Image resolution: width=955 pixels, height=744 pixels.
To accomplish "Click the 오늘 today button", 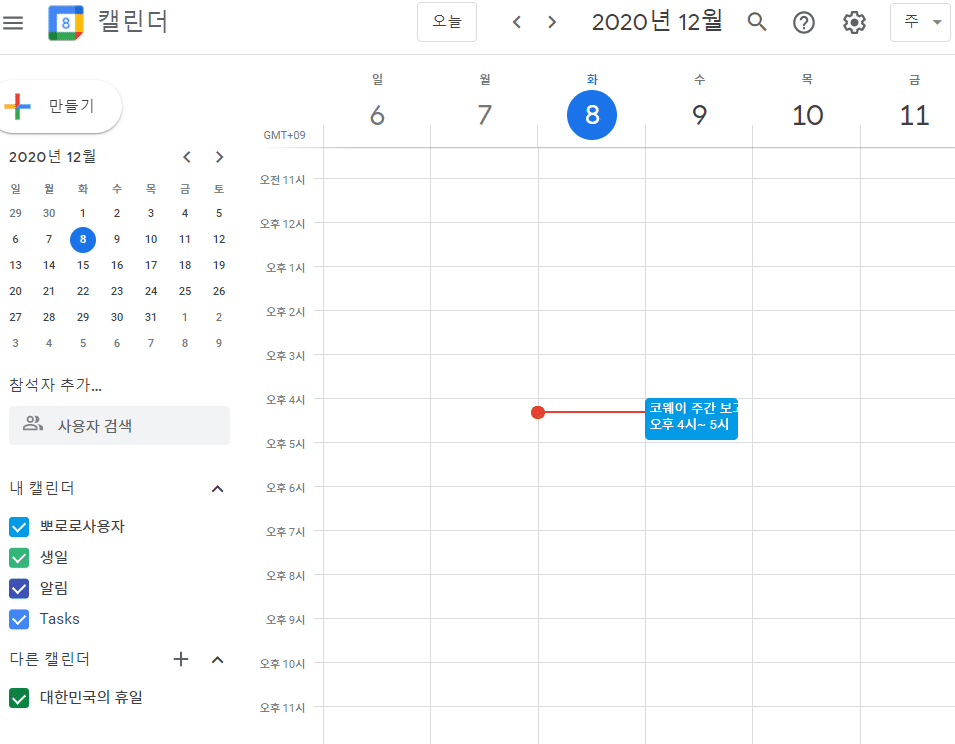I will 447,22.
